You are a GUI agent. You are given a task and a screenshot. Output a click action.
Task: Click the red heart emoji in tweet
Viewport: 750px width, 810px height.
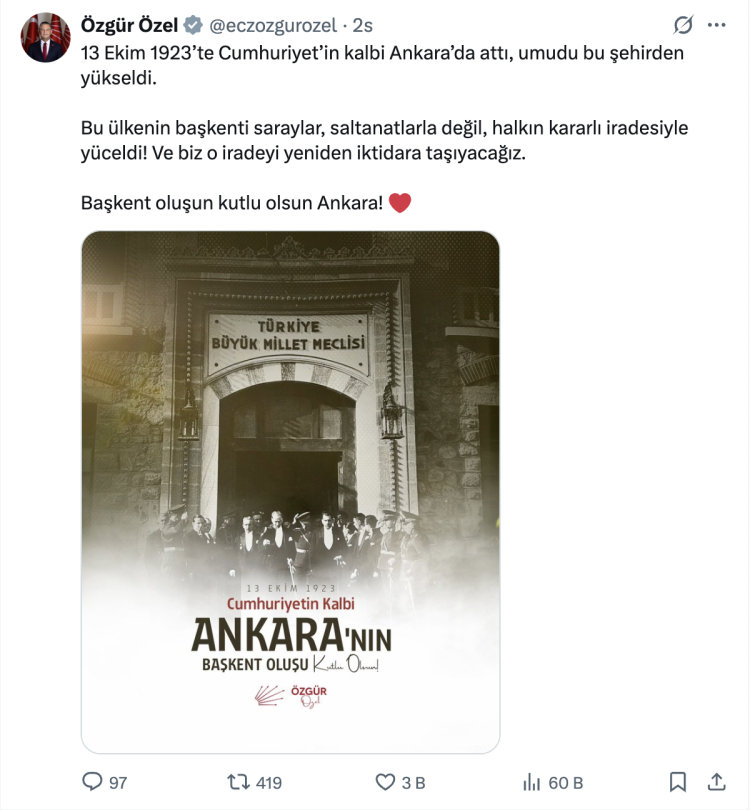tap(400, 202)
